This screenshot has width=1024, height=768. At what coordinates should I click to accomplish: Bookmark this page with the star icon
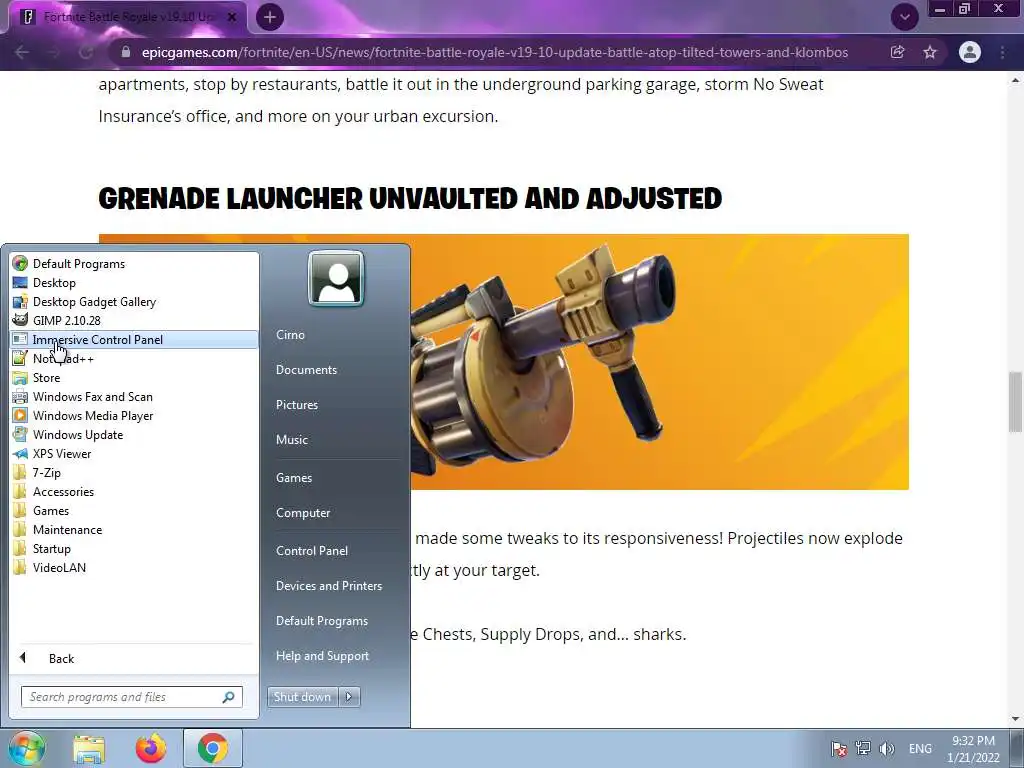pyautogui.click(x=930, y=52)
